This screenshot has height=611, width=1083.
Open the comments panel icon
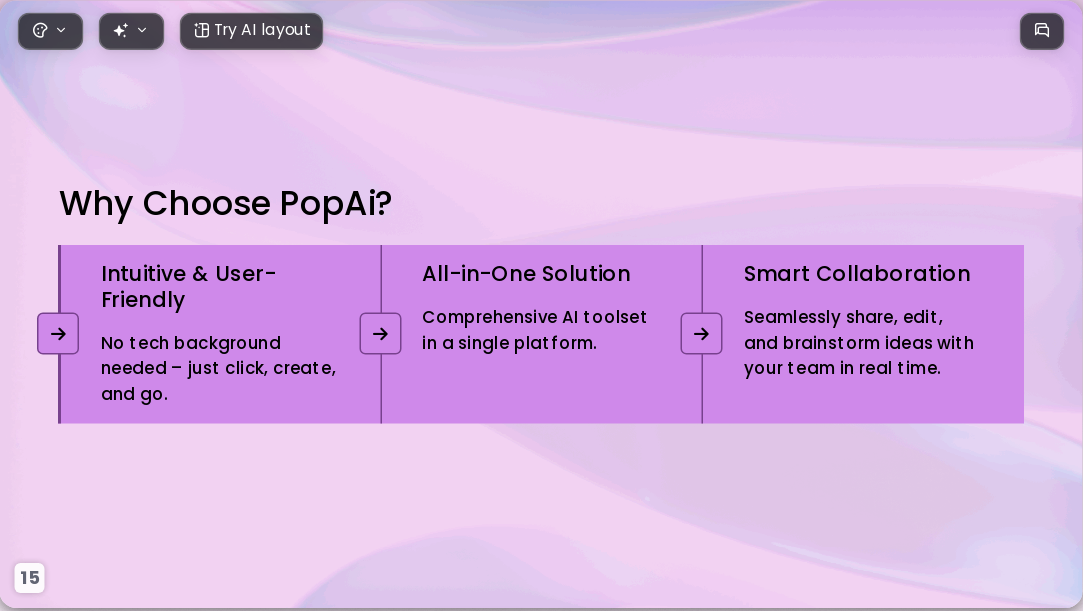coord(1042,31)
